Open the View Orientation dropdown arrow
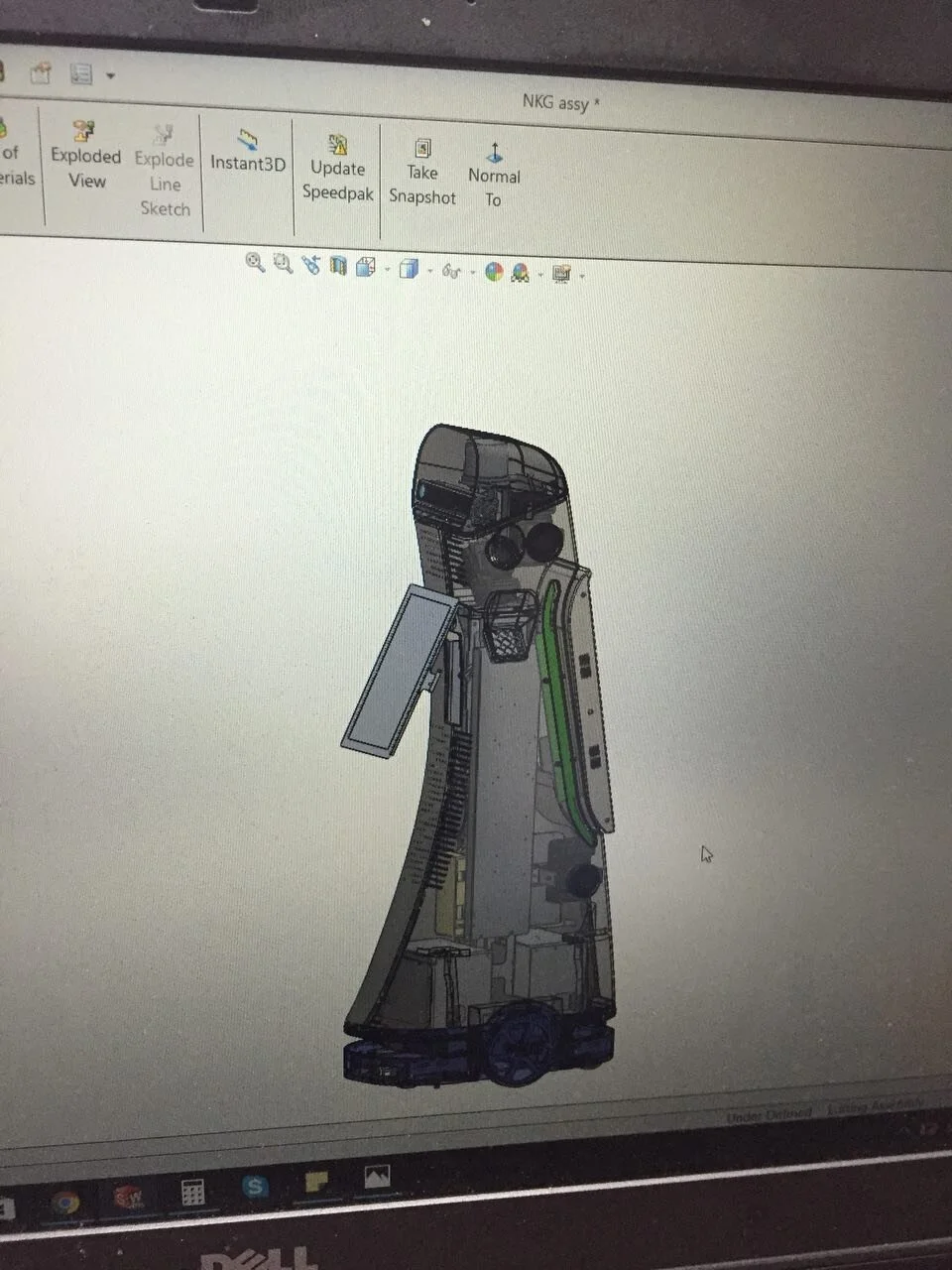952x1270 pixels. click(x=386, y=269)
